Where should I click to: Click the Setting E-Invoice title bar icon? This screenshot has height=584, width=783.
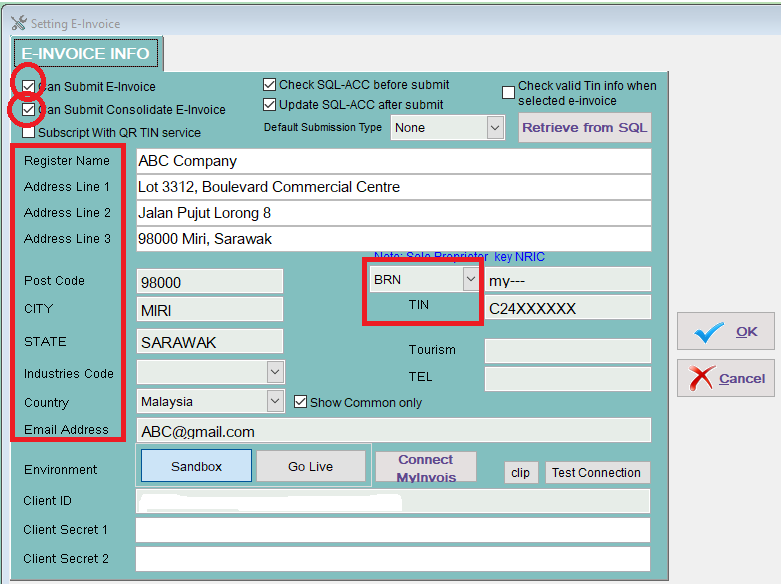[18, 22]
